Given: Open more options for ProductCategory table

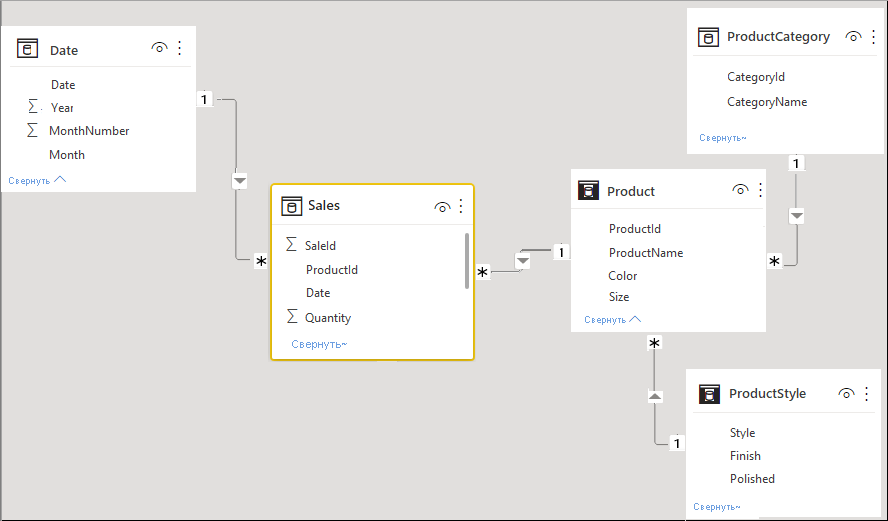Looking at the screenshot, I should (873, 37).
